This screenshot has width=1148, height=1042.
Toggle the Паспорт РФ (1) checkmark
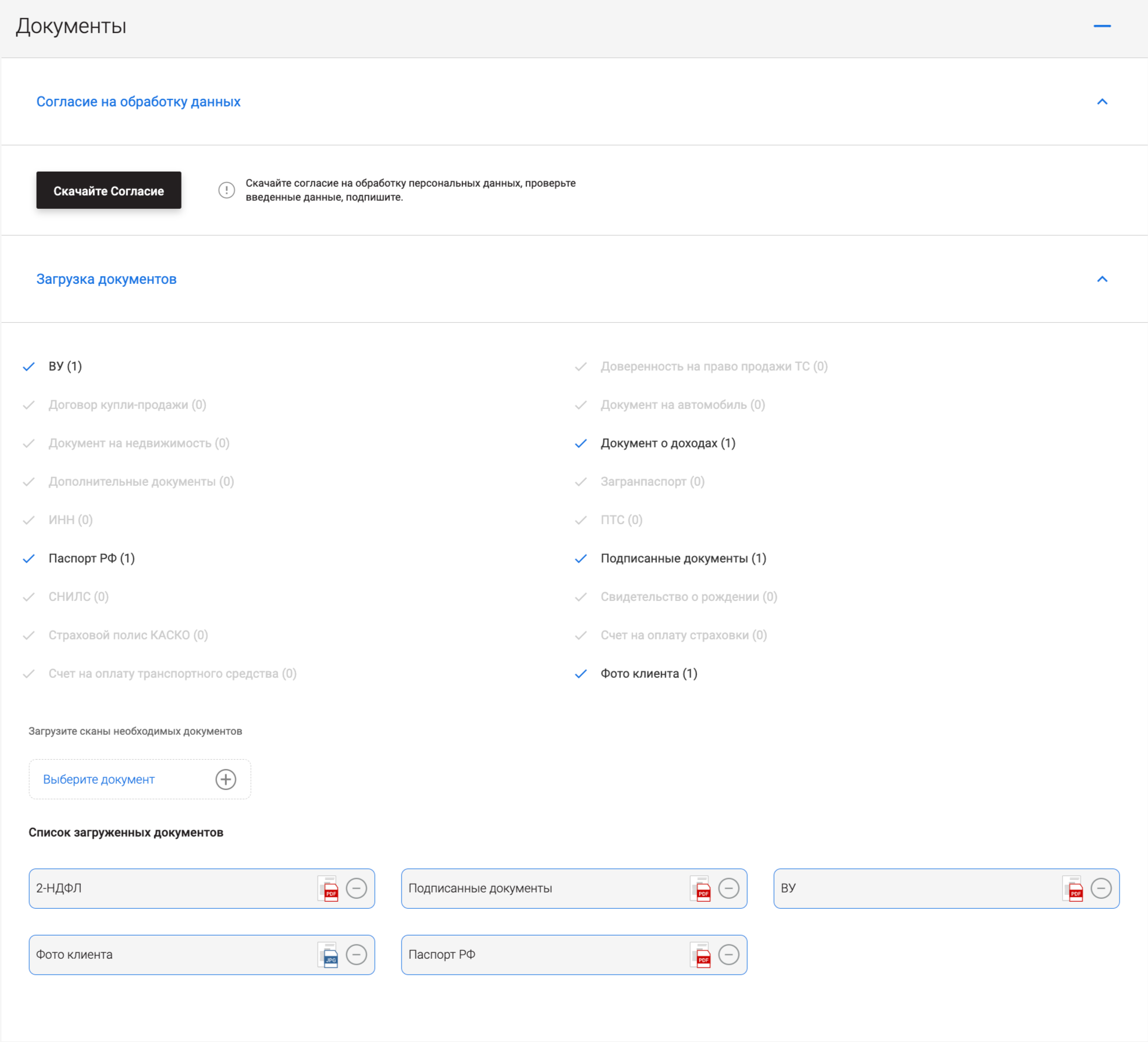pos(29,559)
